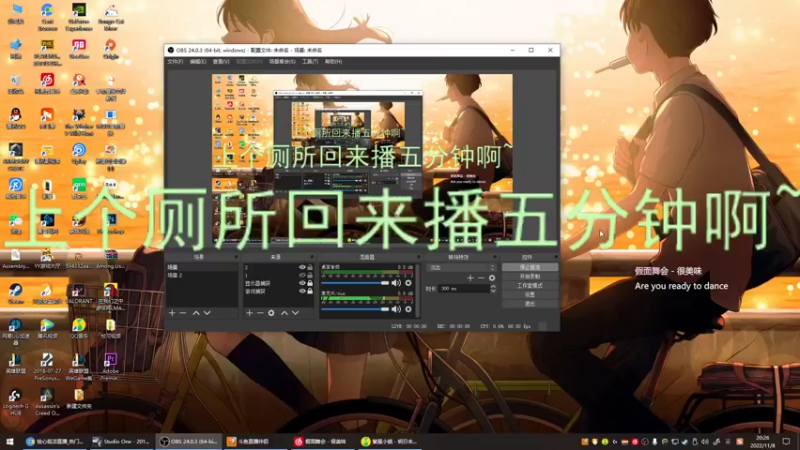The height and width of the screenshot is (450, 800).
Task: Adjust the 麦克风/Aux volume slider
Action: click(355, 309)
